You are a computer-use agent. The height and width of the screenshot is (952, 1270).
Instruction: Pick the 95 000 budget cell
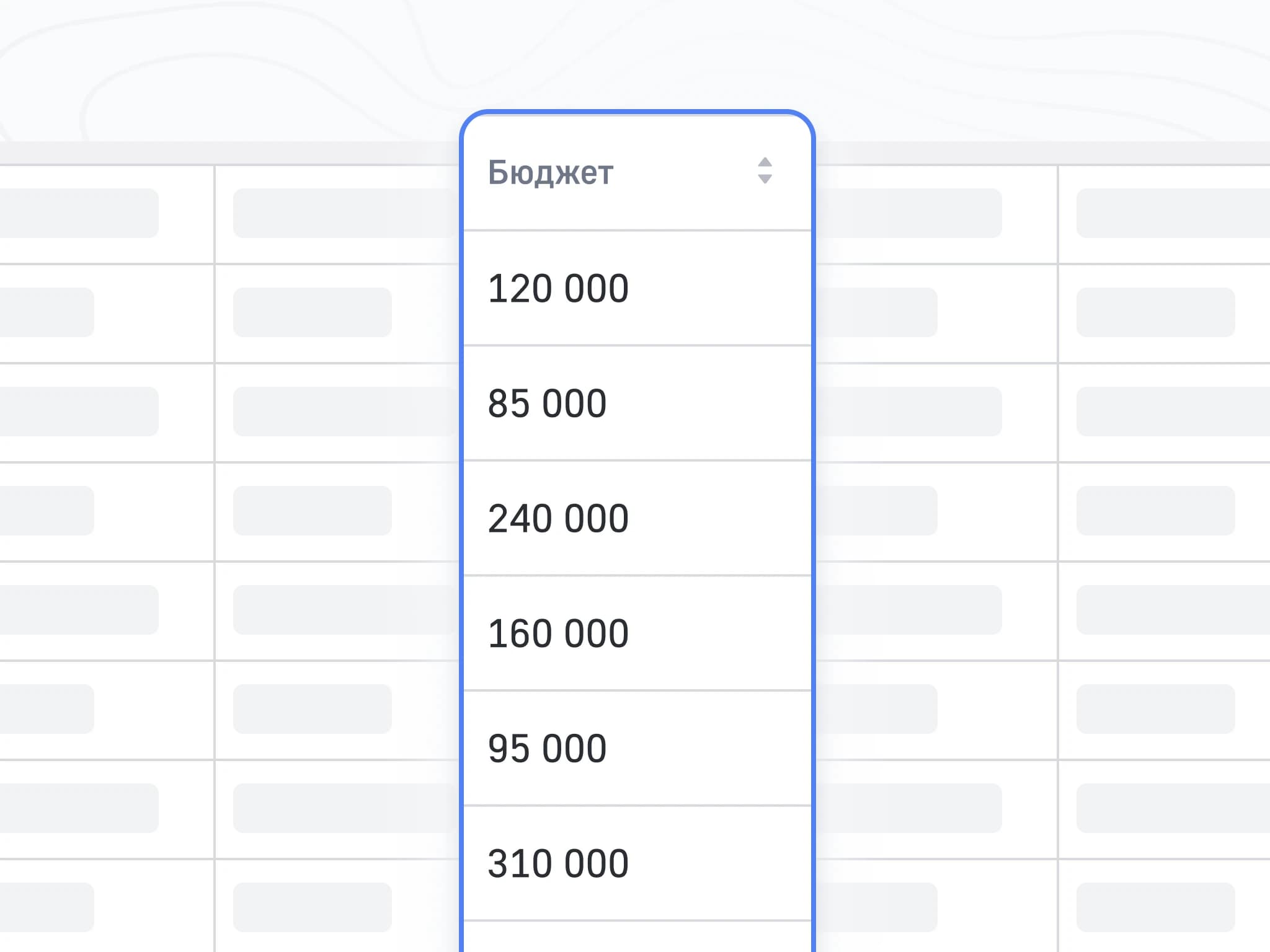click(x=637, y=748)
